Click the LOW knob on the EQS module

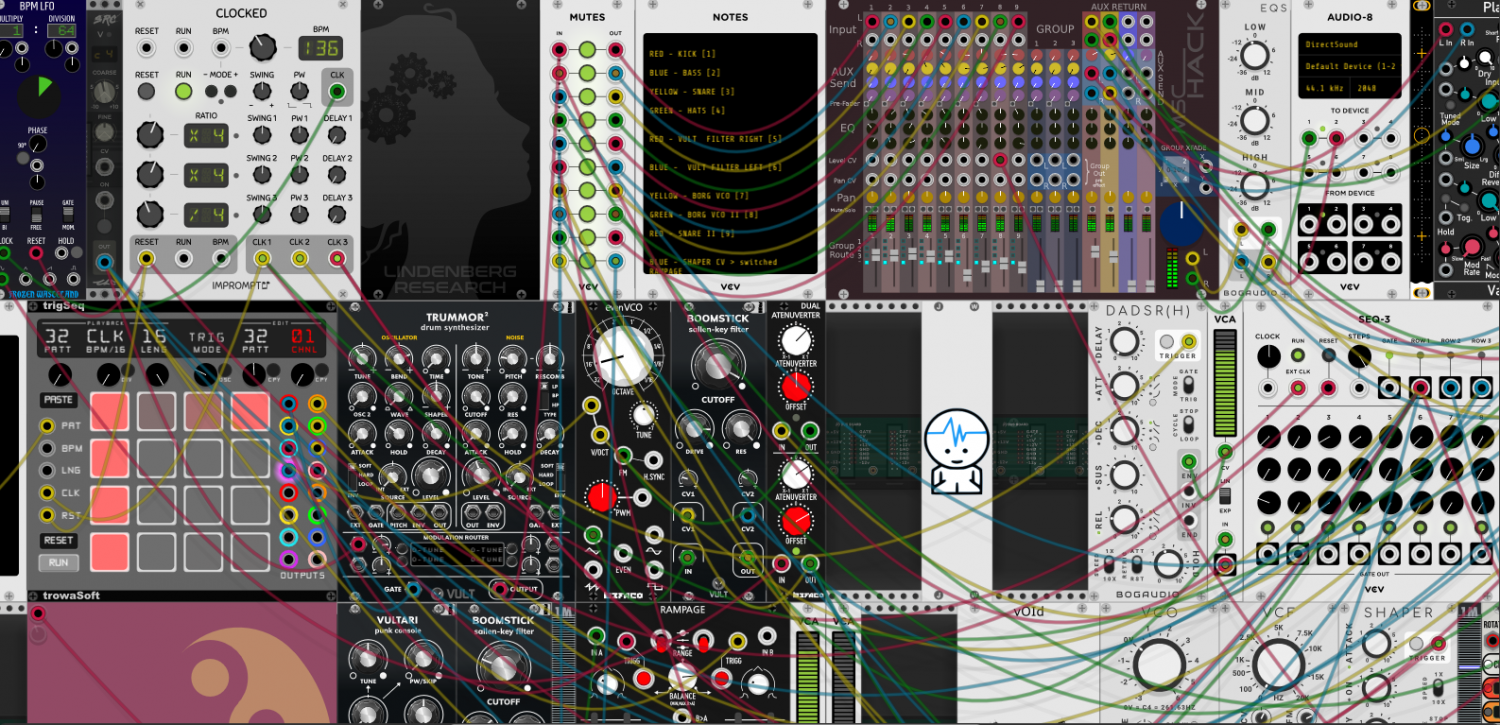[x=1254, y=55]
